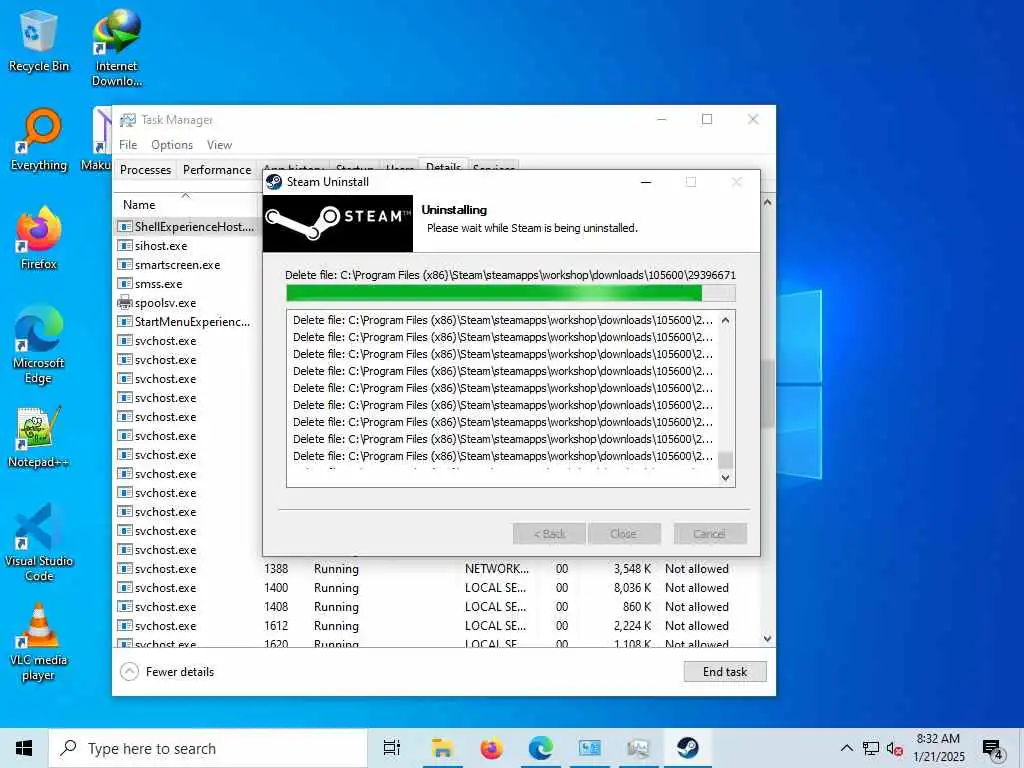Image resolution: width=1024 pixels, height=768 pixels.
Task: Click the 2,224 K memory value
Action: click(632, 626)
